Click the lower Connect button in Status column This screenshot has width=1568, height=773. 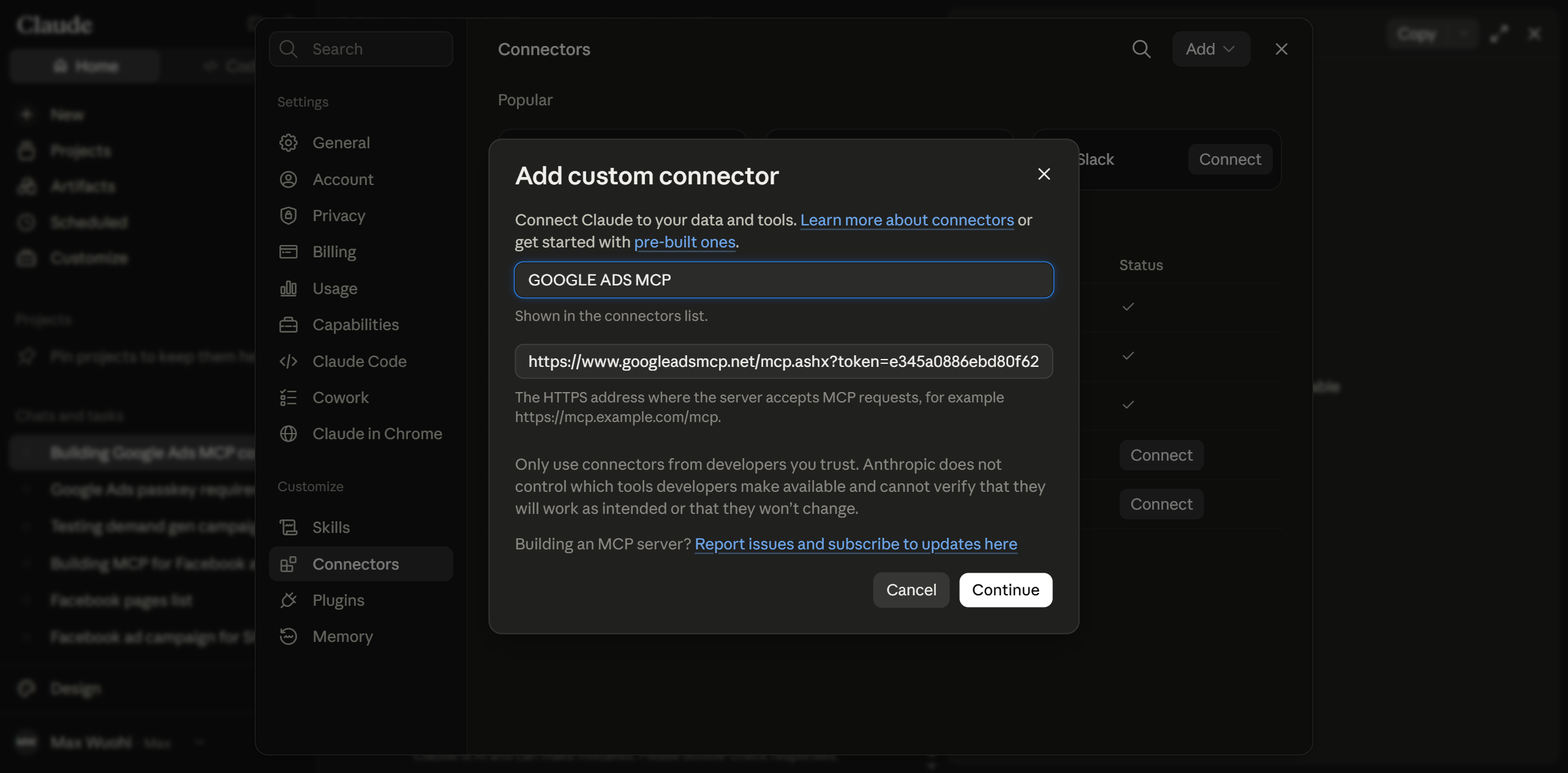click(1161, 504)
